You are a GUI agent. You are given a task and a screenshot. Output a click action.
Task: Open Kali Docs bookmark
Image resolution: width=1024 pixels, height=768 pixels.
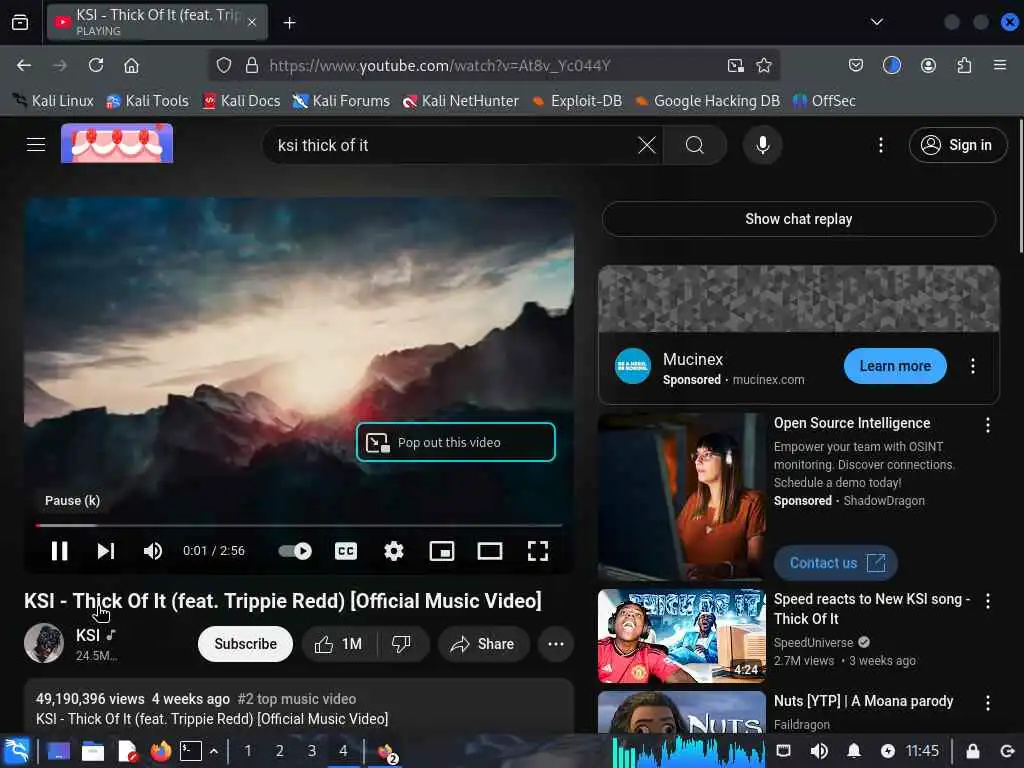[241, 101]
